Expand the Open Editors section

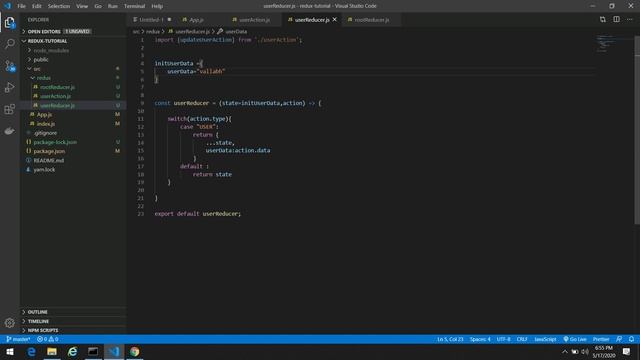[x=73, y=31]
